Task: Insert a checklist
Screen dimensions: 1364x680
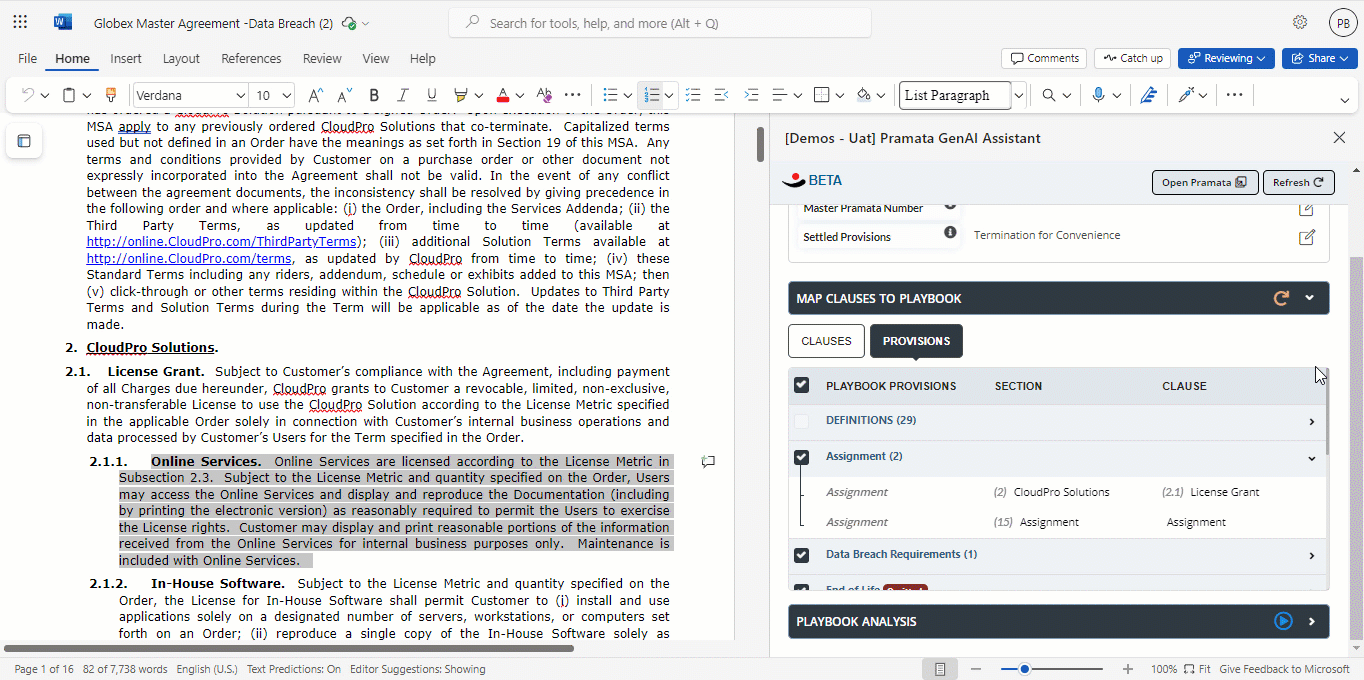Action: point(693,95)
